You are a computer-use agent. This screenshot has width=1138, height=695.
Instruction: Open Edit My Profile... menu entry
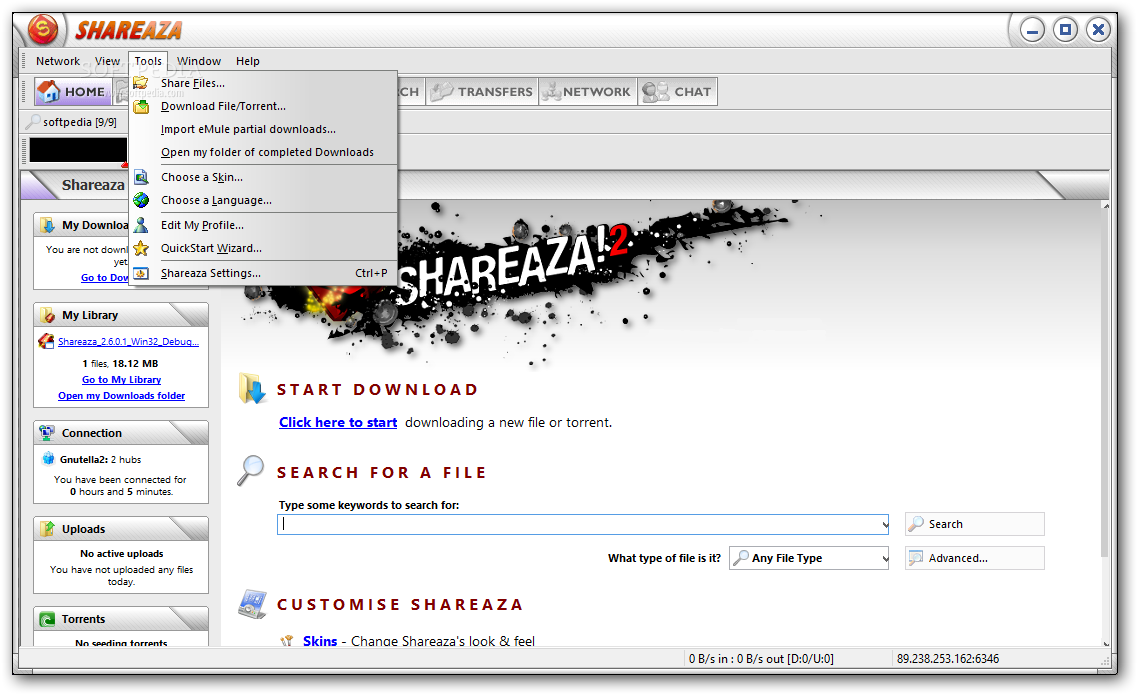coord(263,225)
